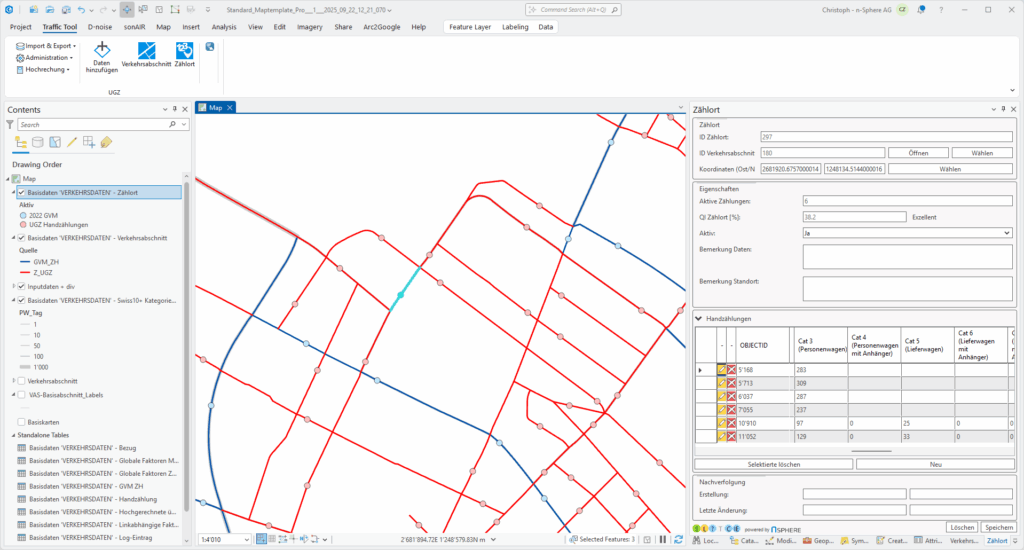The width and height of the screenshot is (1024, 550).
Task: Collapse the Handzählungen section
Action: [x=698, y=319]
